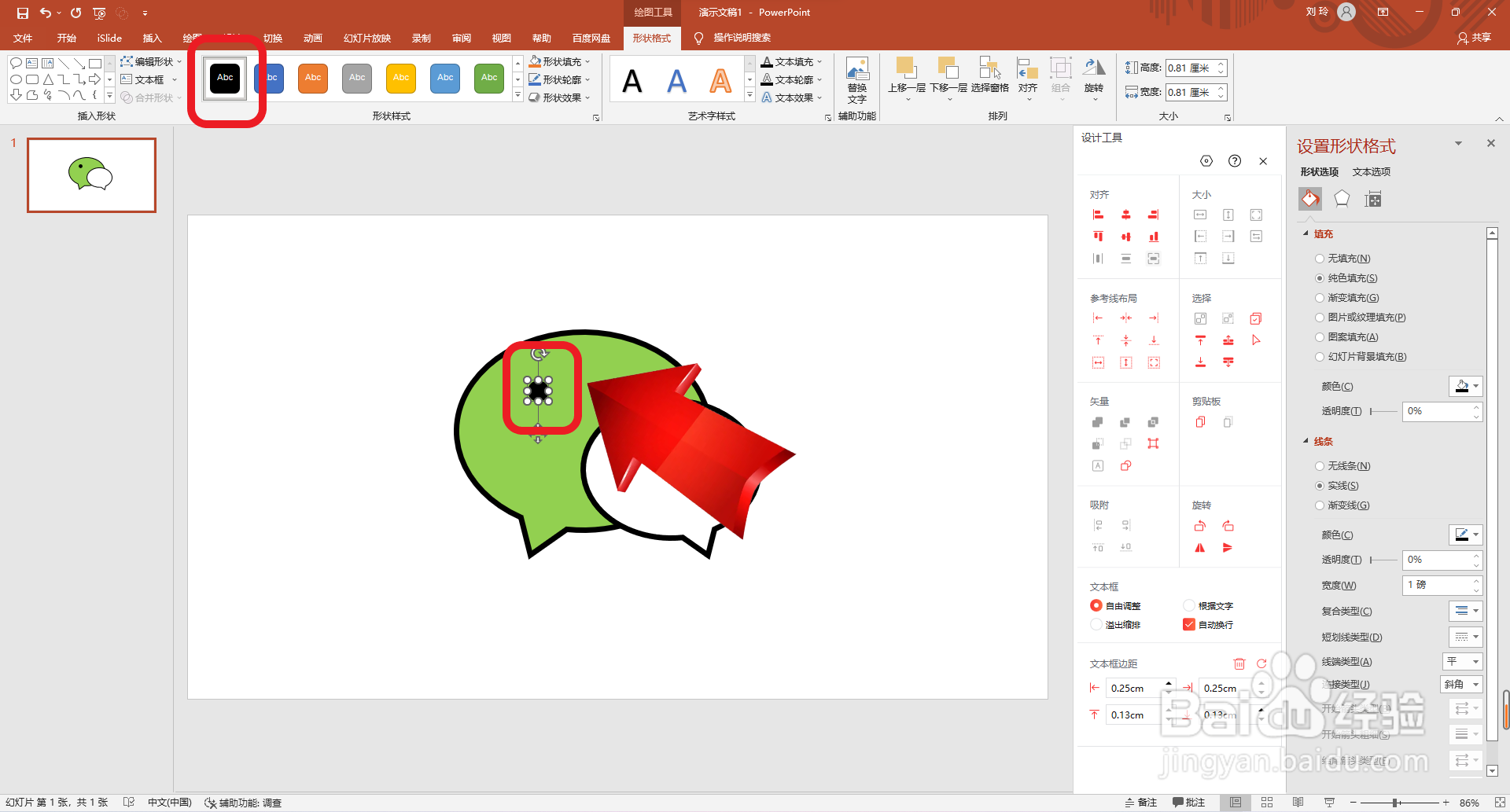The height and width of the screenshot is (812, 1510).
Task: Open fill 颜色 color picker
Action: [1466, 386]
